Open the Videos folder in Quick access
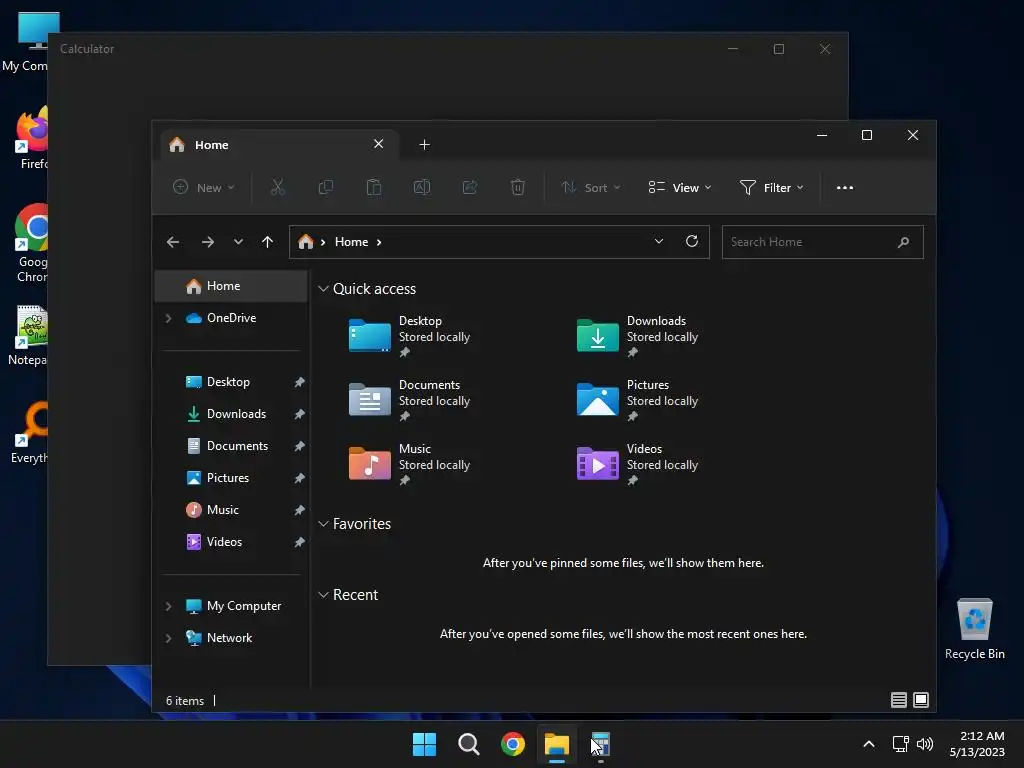Viewport: 1024px width, 768px height. coord(637,464)
